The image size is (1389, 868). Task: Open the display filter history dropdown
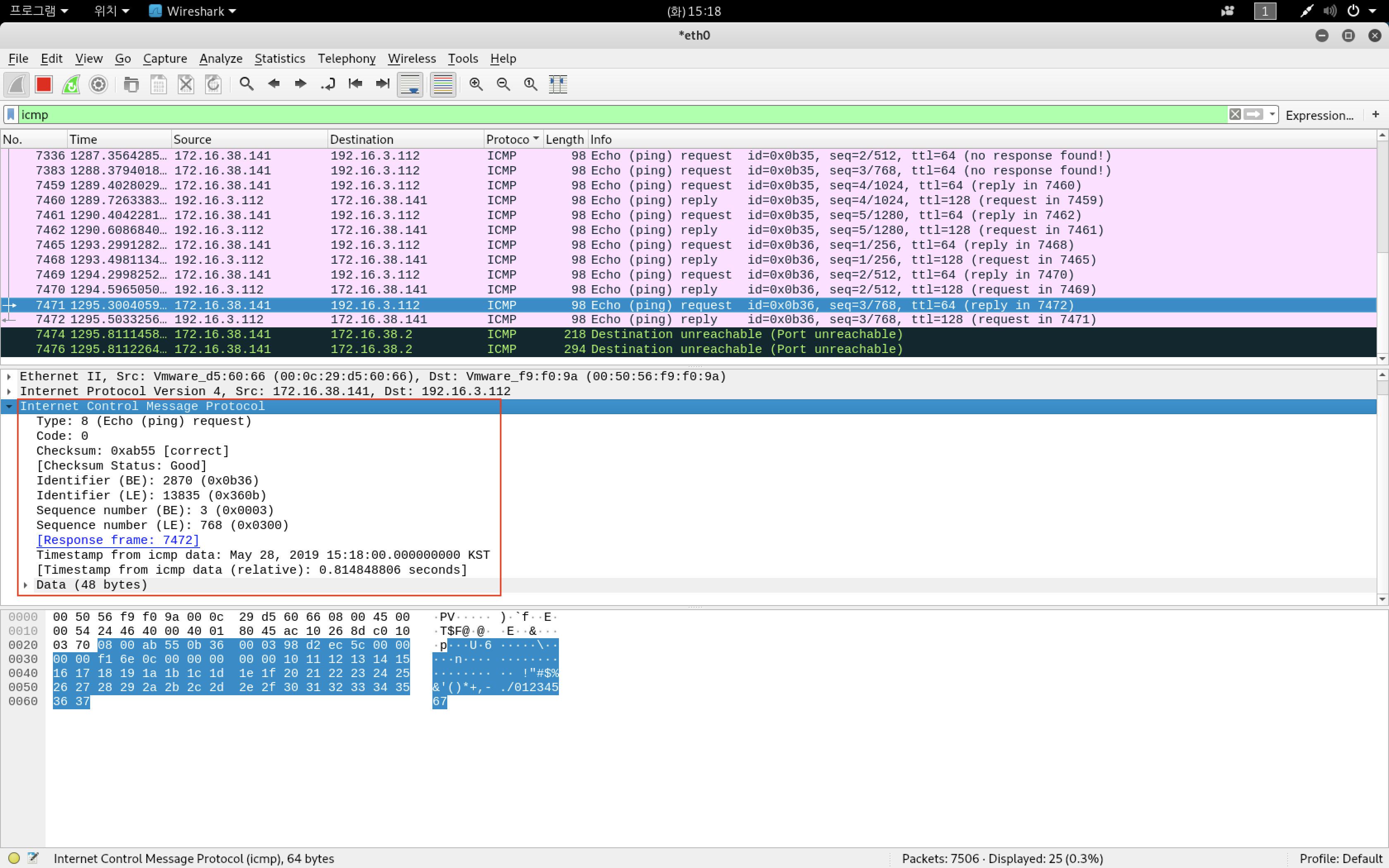pyautogui.click(x=1272, y=114)
